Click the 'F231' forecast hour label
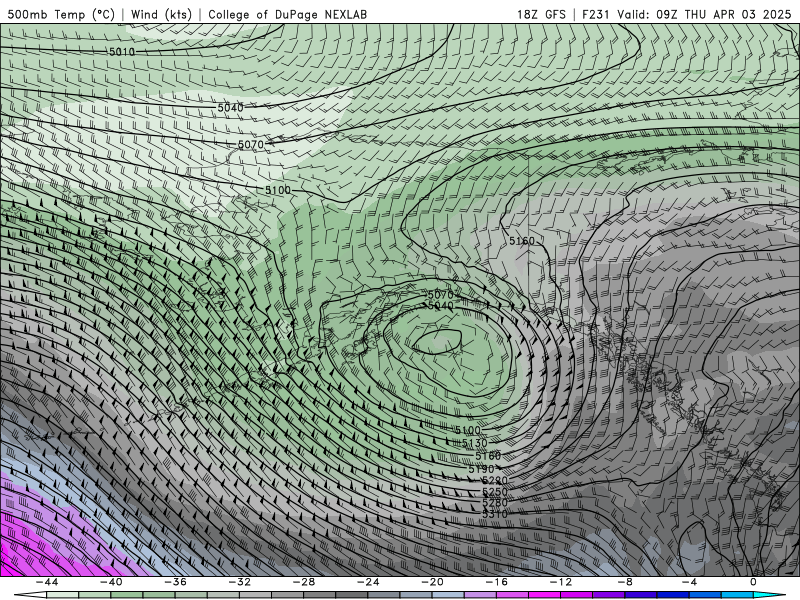This screenshot has height=600, width=800. pos(596,14)
